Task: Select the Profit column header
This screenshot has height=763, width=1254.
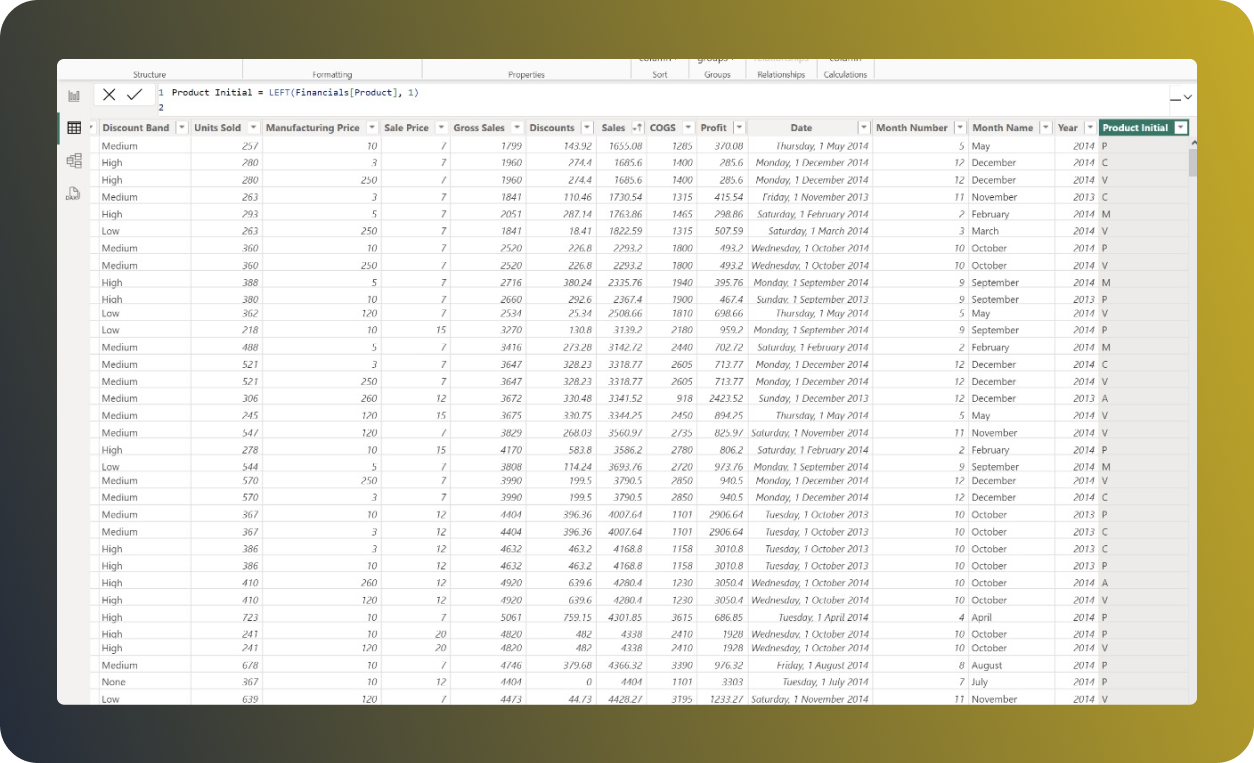Action: coord(711,128)
